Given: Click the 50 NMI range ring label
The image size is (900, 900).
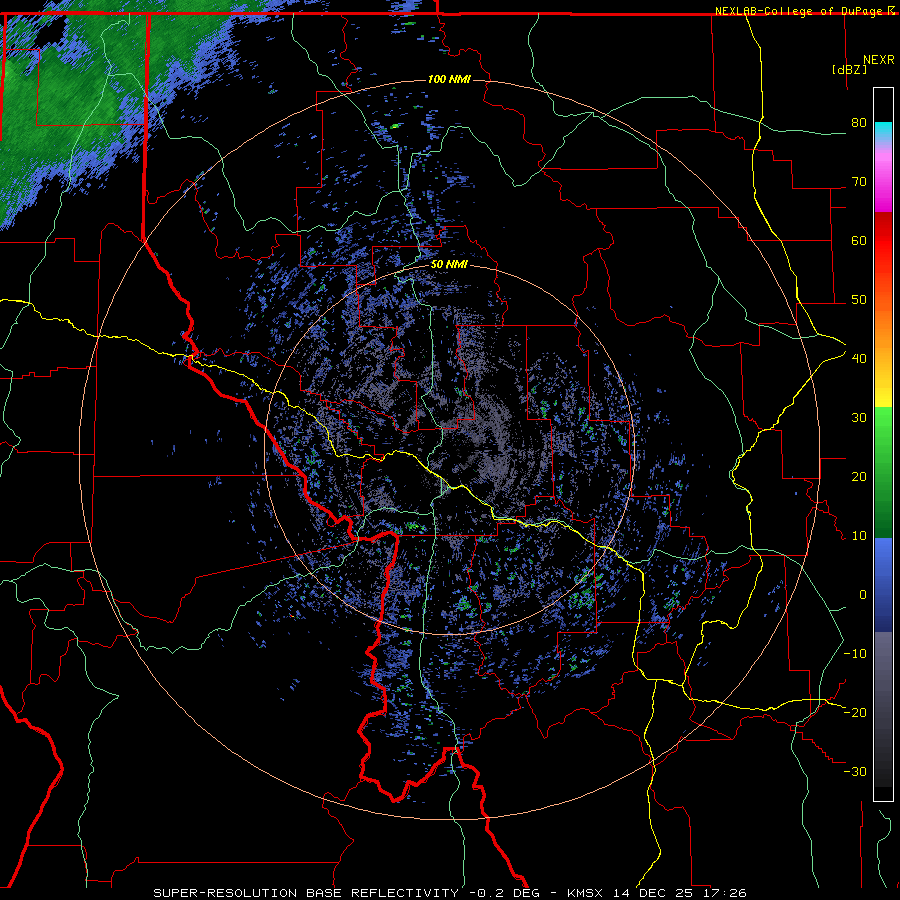Looking at the screenshot, I should 449,265.
